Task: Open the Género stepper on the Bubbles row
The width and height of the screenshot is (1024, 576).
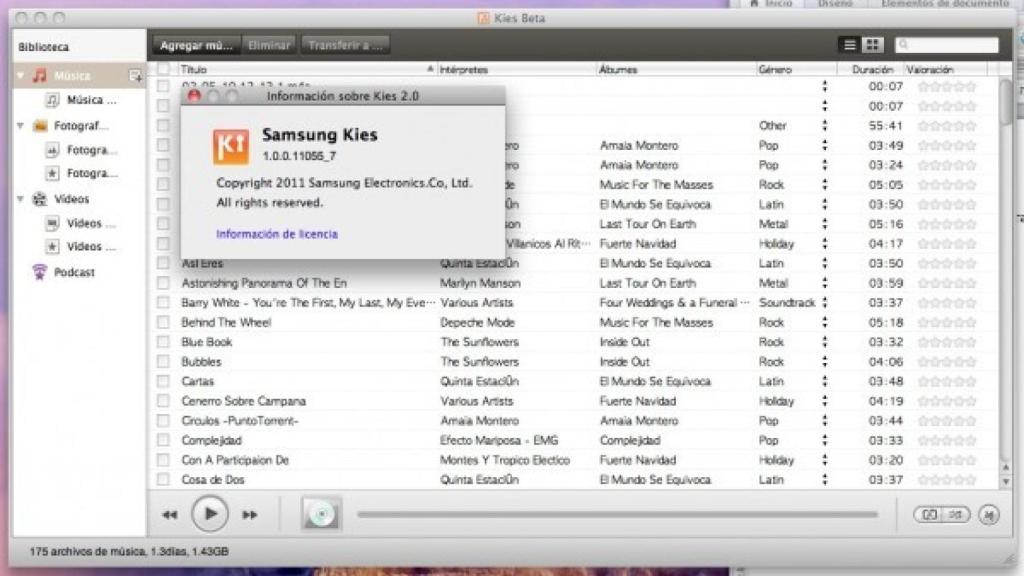Action: pyautogui.click(x=823, y=361)
